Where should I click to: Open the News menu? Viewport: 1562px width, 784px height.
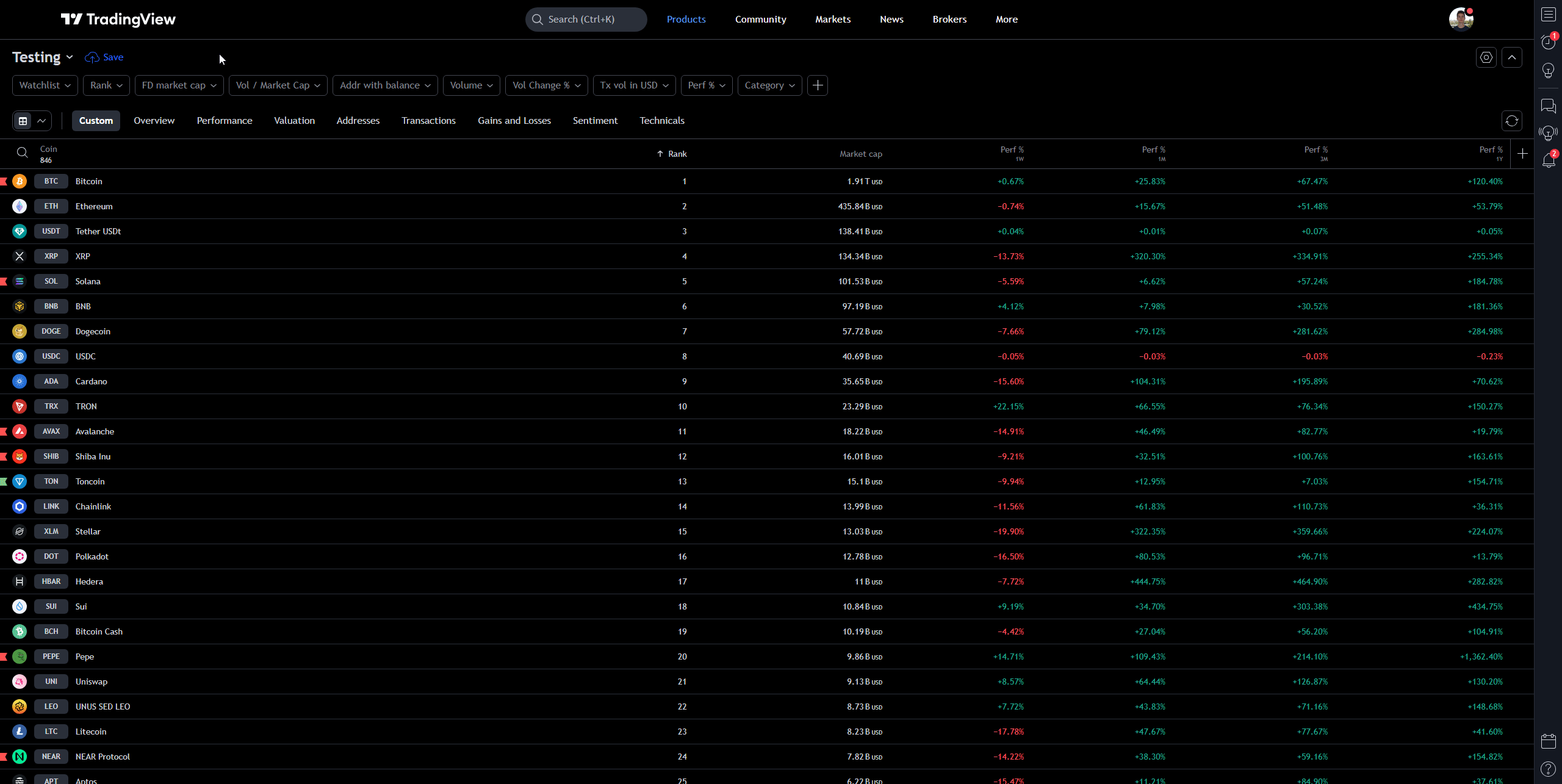(891, 20)
